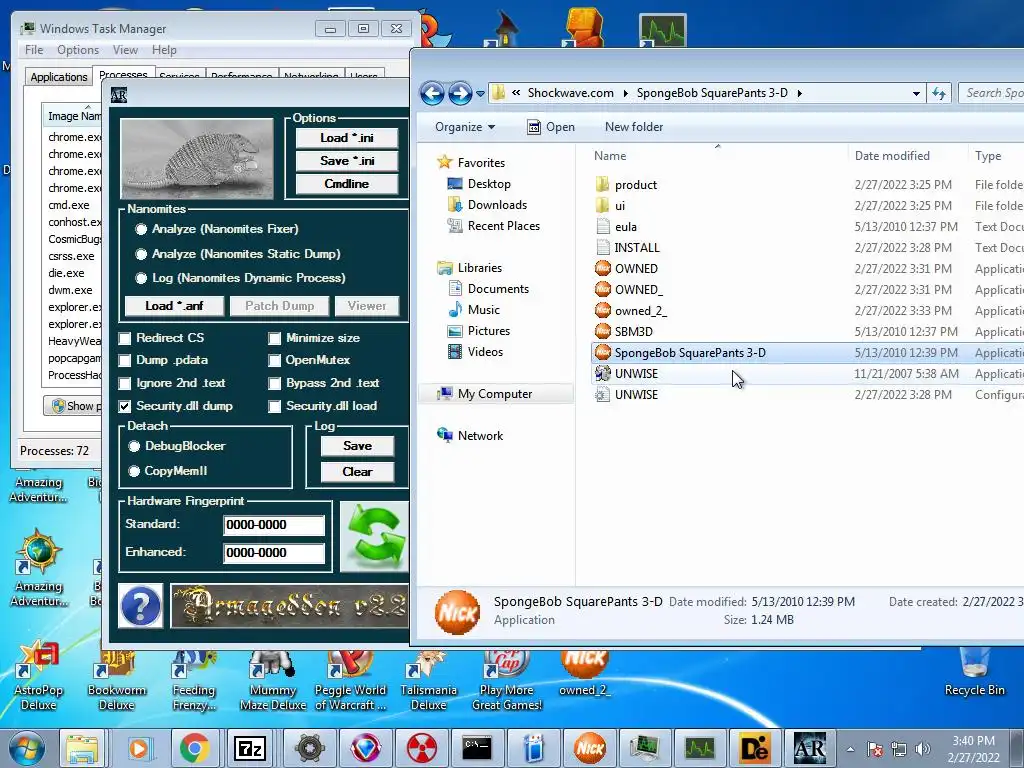Viewport: 1024px width, 768px height.
Task: Uncheck Security.dll dump
Action: [x=125, y=406]
